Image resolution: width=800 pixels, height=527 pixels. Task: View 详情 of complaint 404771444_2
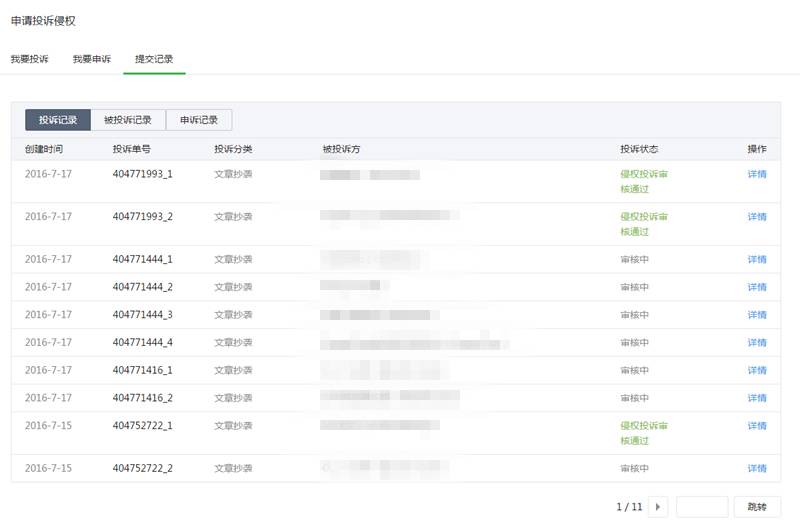click(x=757, y=287)
